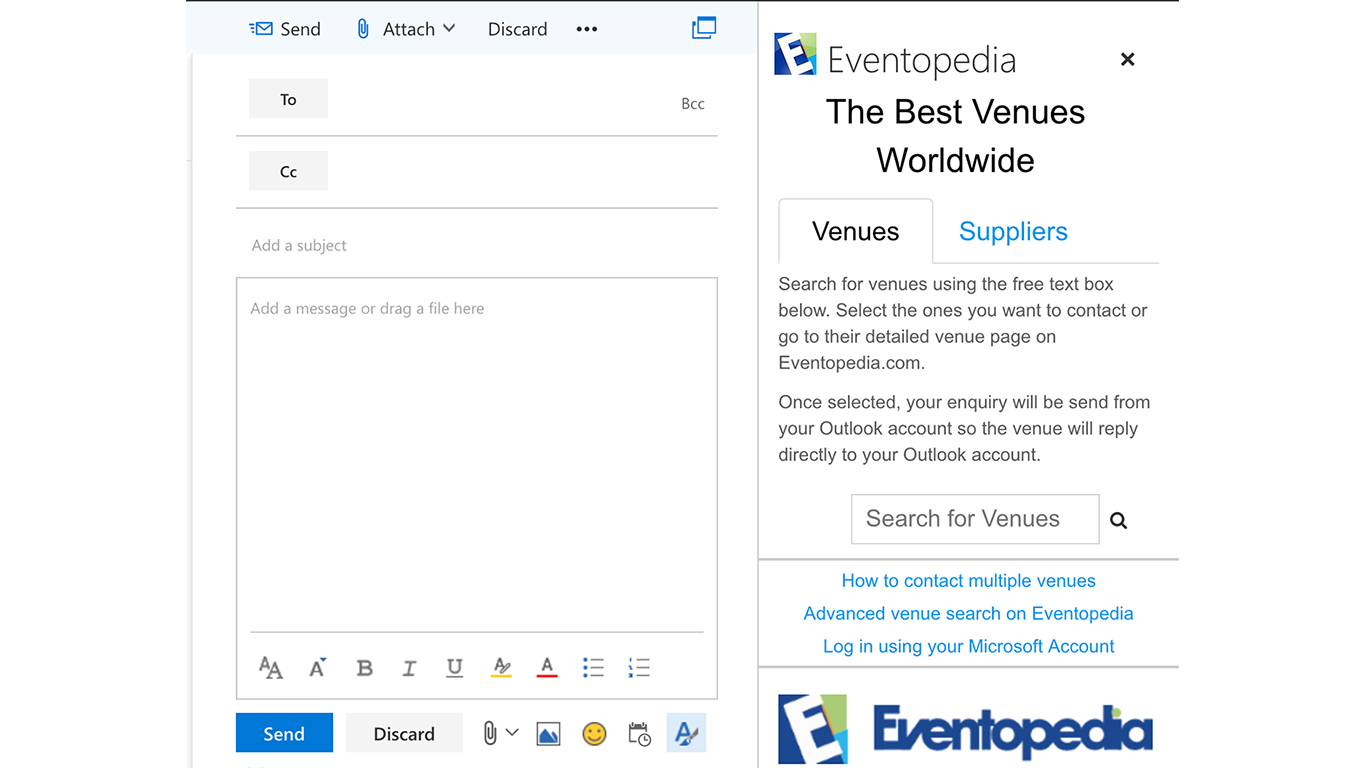Open Advanced venue search on Eventopedia

coord(968,614)
